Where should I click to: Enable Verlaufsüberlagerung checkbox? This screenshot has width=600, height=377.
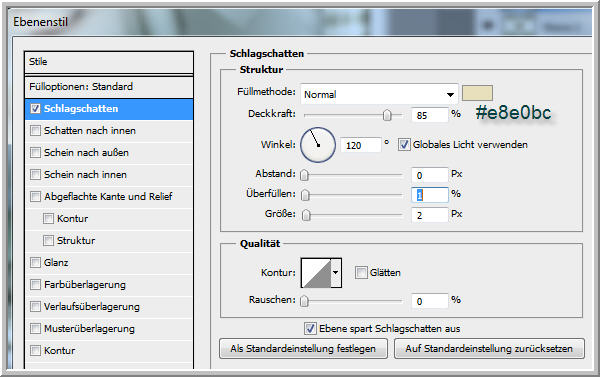[x=35, y=307]
